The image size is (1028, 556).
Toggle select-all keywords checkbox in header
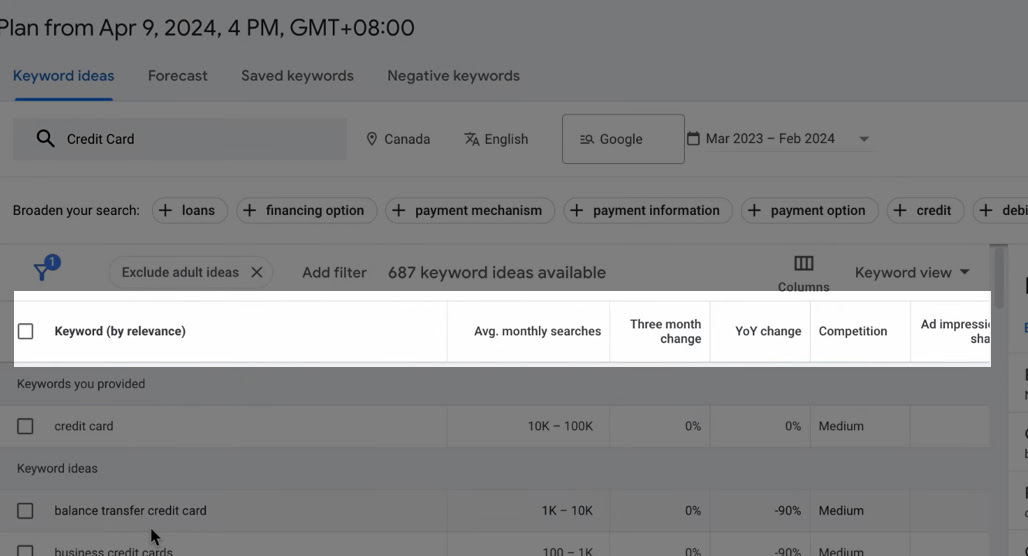[x=26, y=331]
